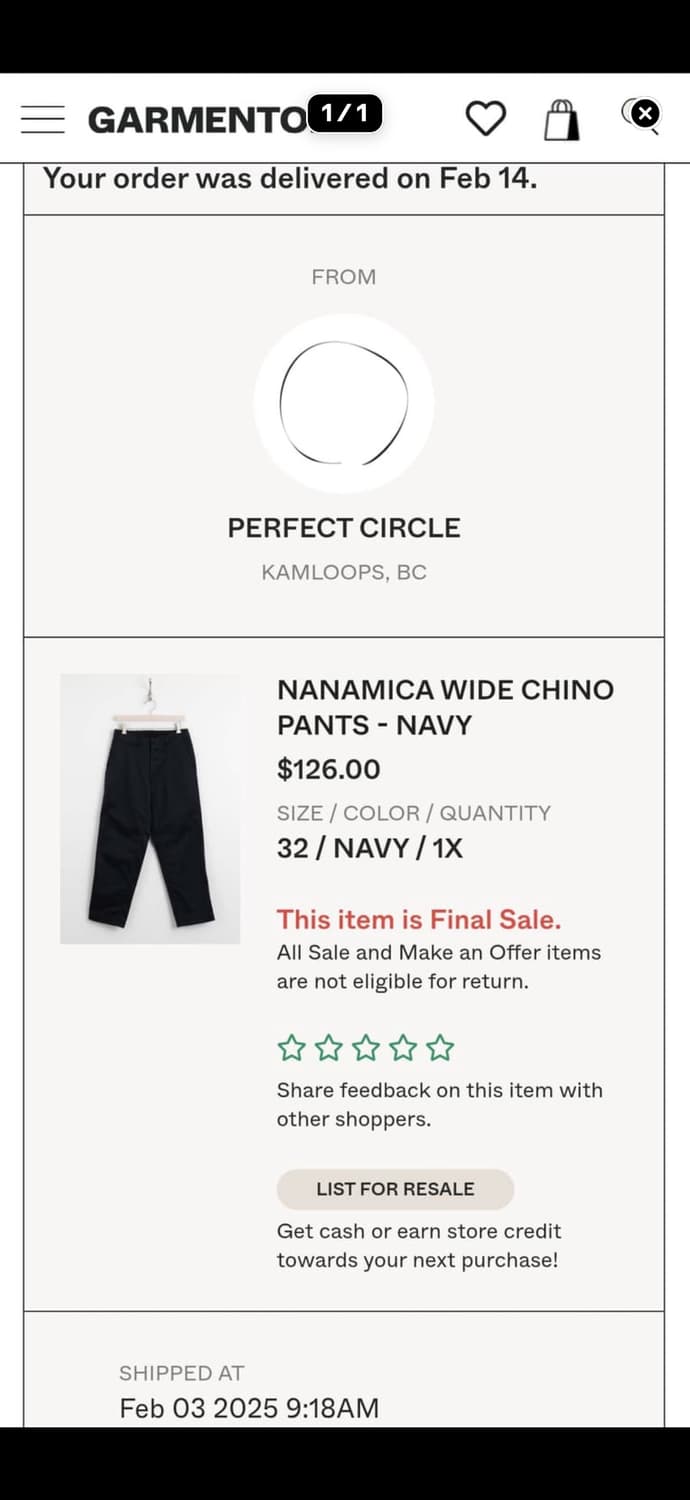This screenshot has height=1500, width=690.
Task: Tap the Perfect Circle seller logo
Action: pyautogui.click(x=344, y=403)
